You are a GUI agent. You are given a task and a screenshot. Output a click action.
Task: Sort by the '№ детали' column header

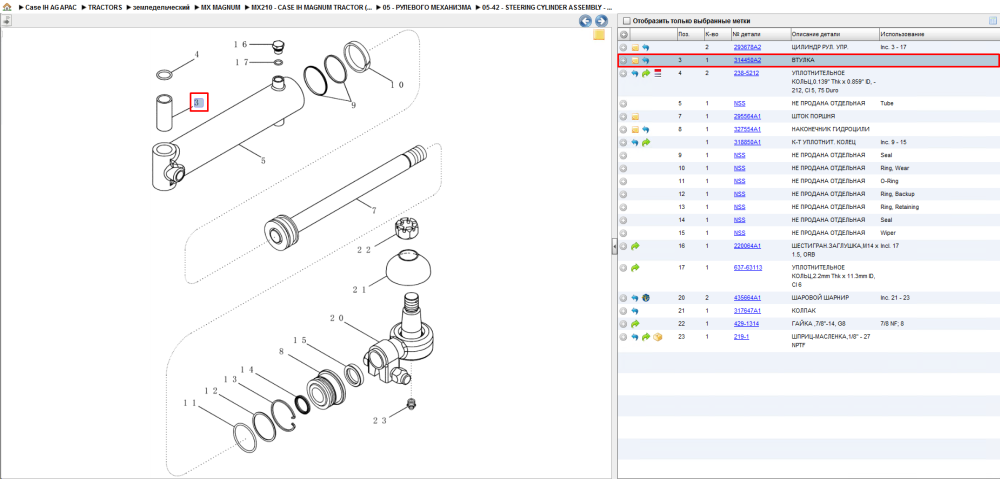point(759,34)
